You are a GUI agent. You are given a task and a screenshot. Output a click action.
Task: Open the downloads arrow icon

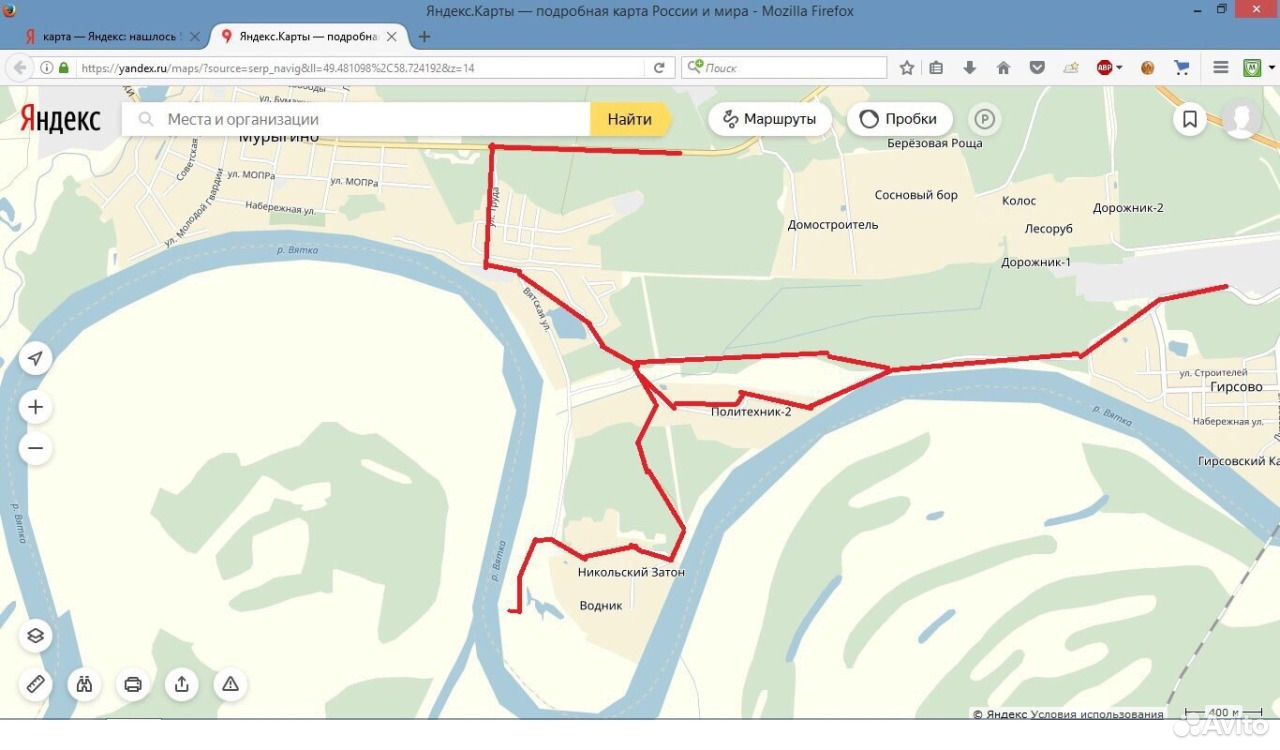coord(969,68)
